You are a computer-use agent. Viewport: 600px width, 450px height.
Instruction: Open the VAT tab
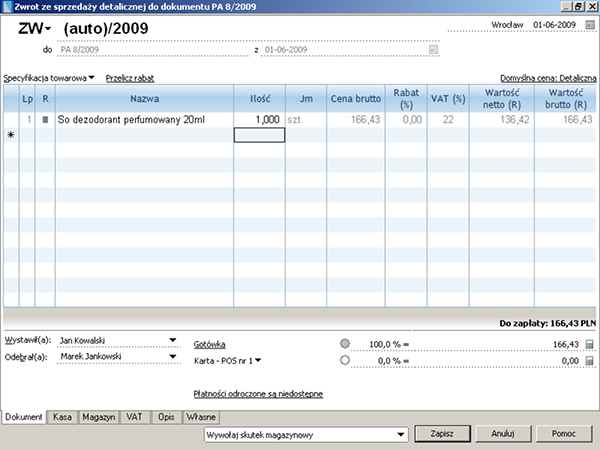135,416
